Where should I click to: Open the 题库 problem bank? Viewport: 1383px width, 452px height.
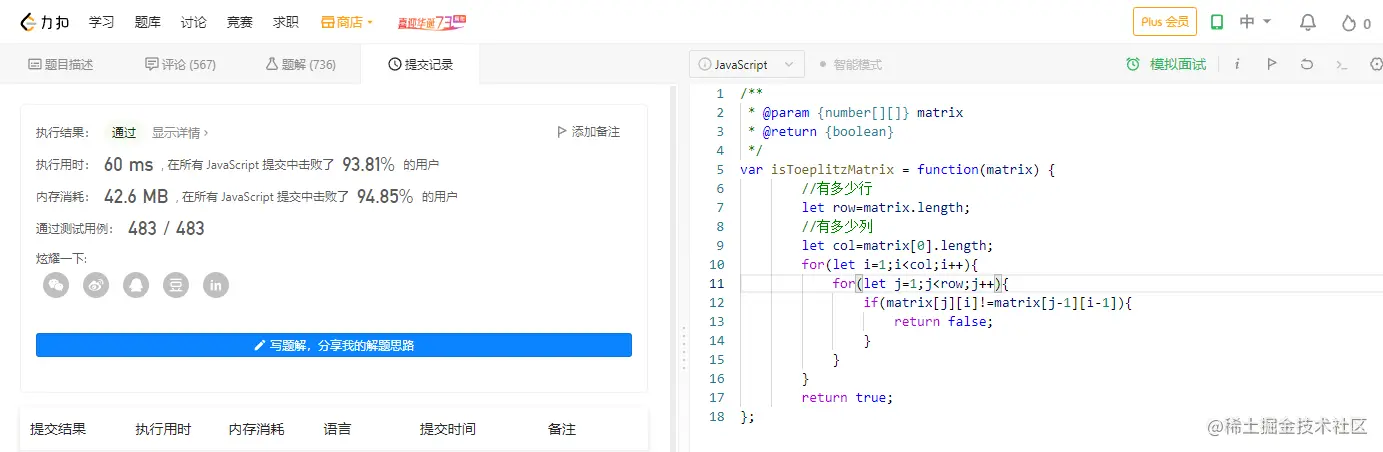(147, 22)
